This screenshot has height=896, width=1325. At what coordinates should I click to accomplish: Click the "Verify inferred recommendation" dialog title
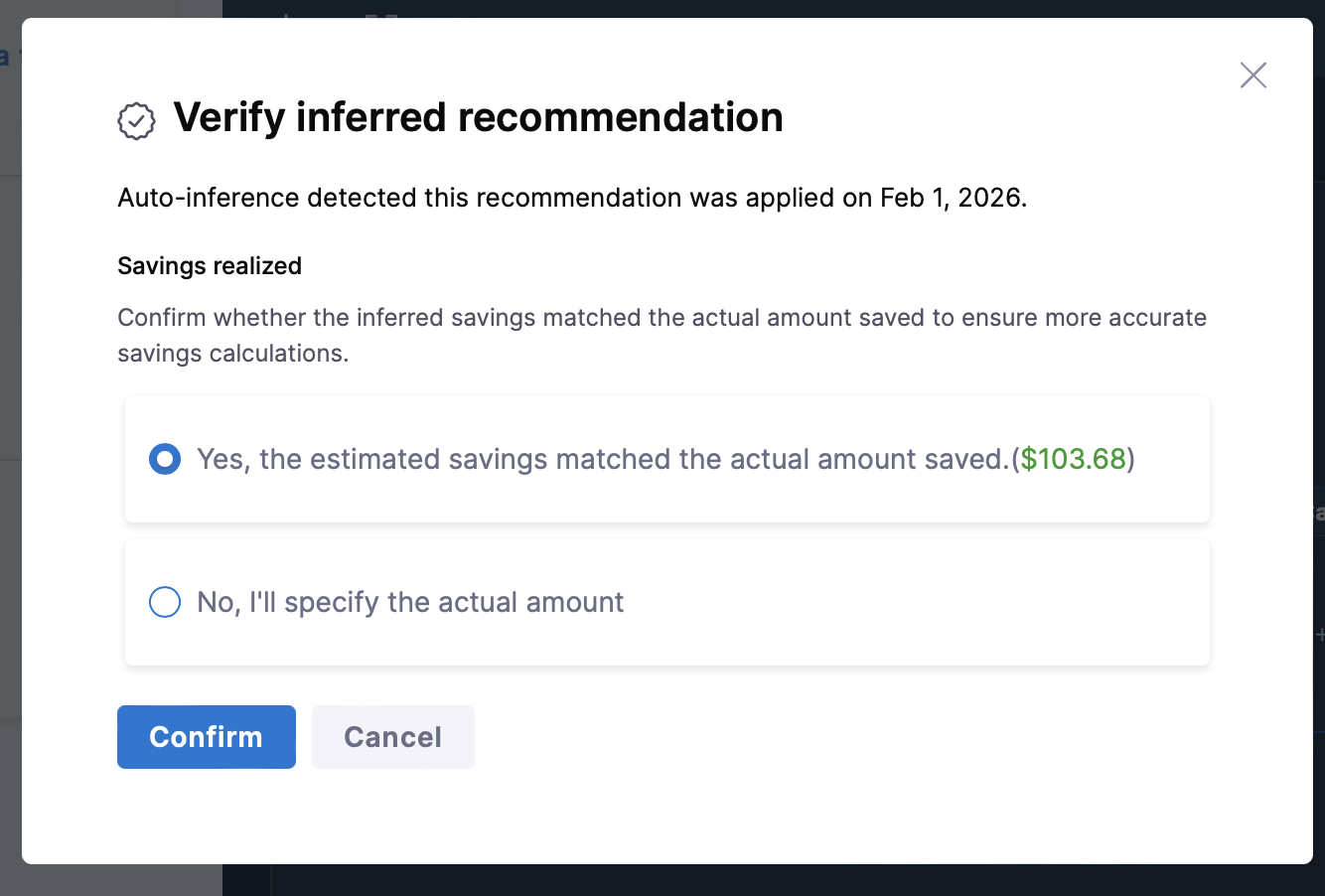pos(478,117)
